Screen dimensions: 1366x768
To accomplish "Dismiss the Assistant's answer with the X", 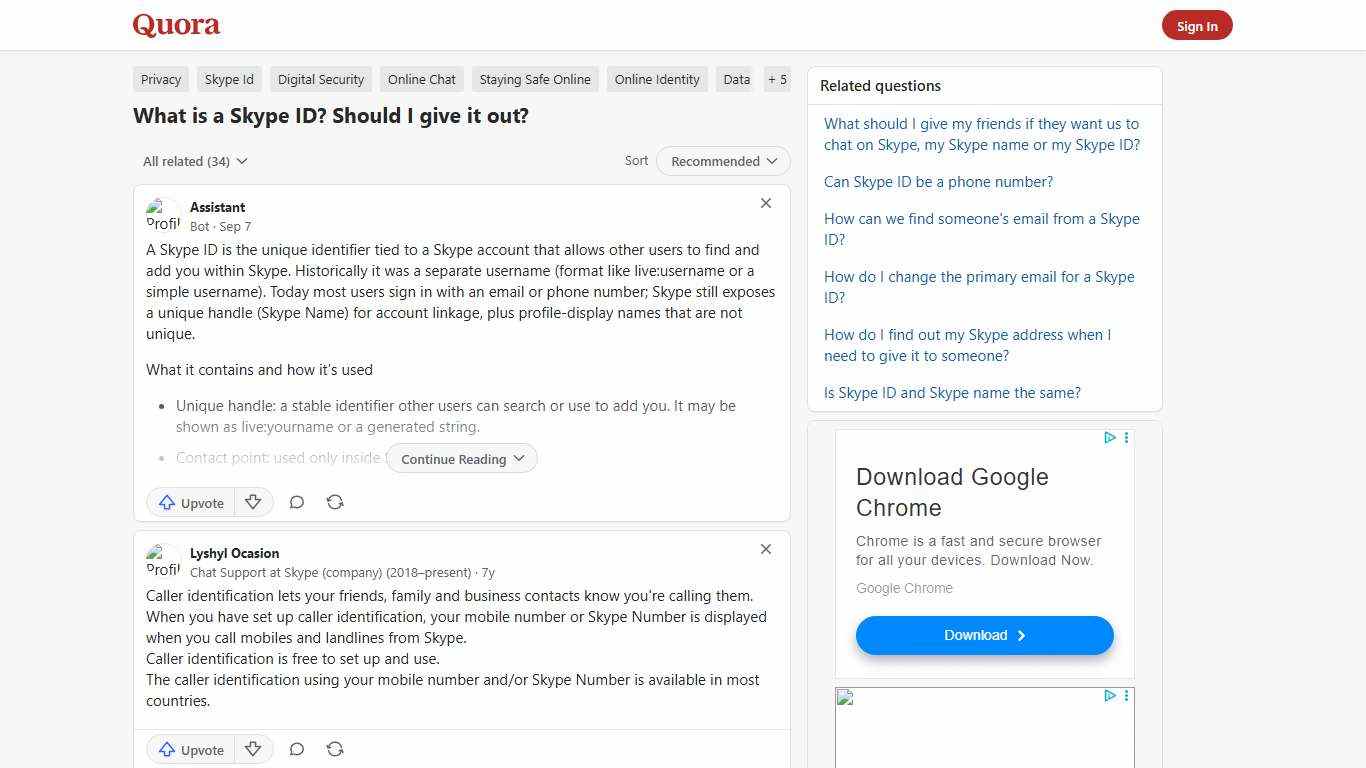I will (x=766, y=203).
